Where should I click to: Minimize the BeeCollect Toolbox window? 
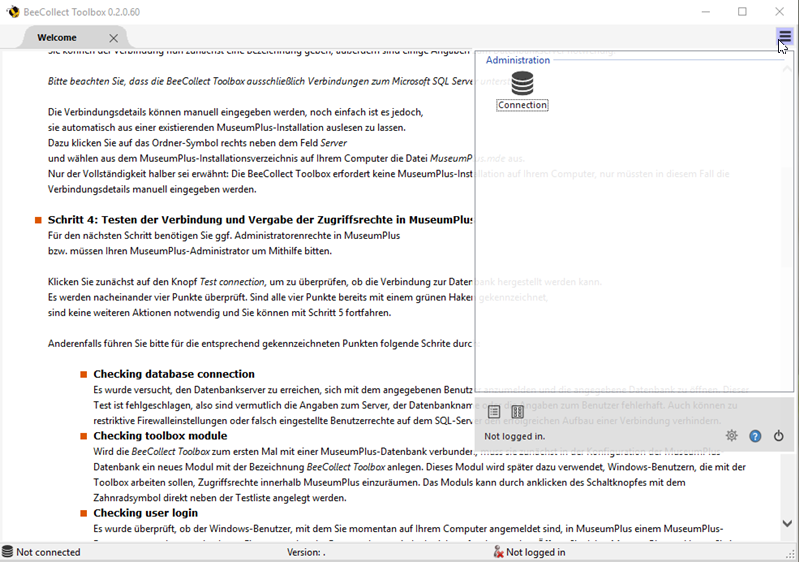[706, 12]
